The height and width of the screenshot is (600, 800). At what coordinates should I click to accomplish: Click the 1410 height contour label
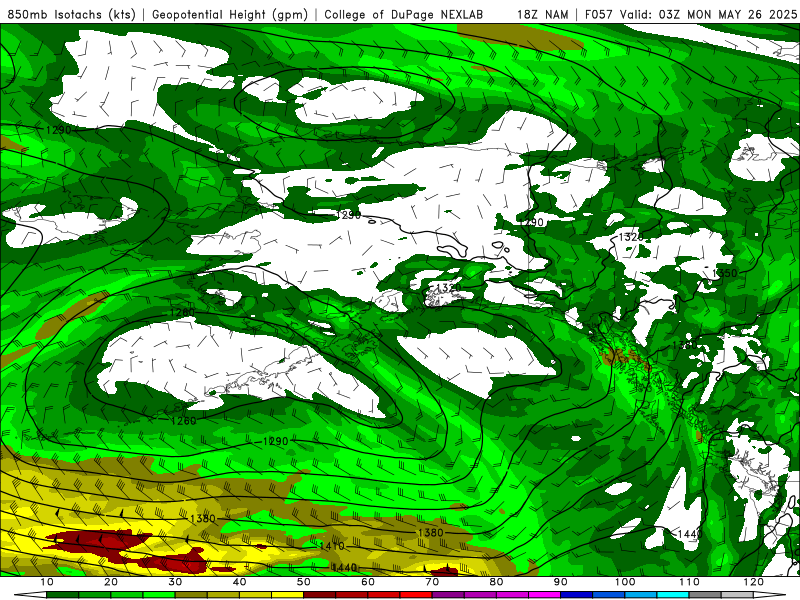point(332,546)
